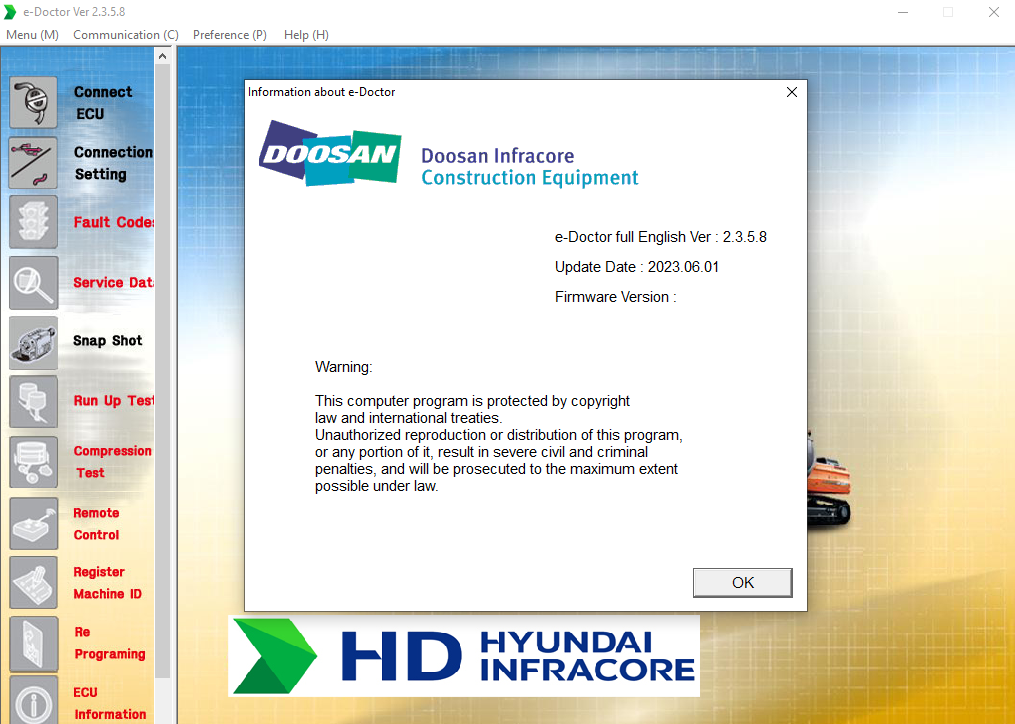
Task: Select the Run Up Test icon
Action: click(34, 402)
